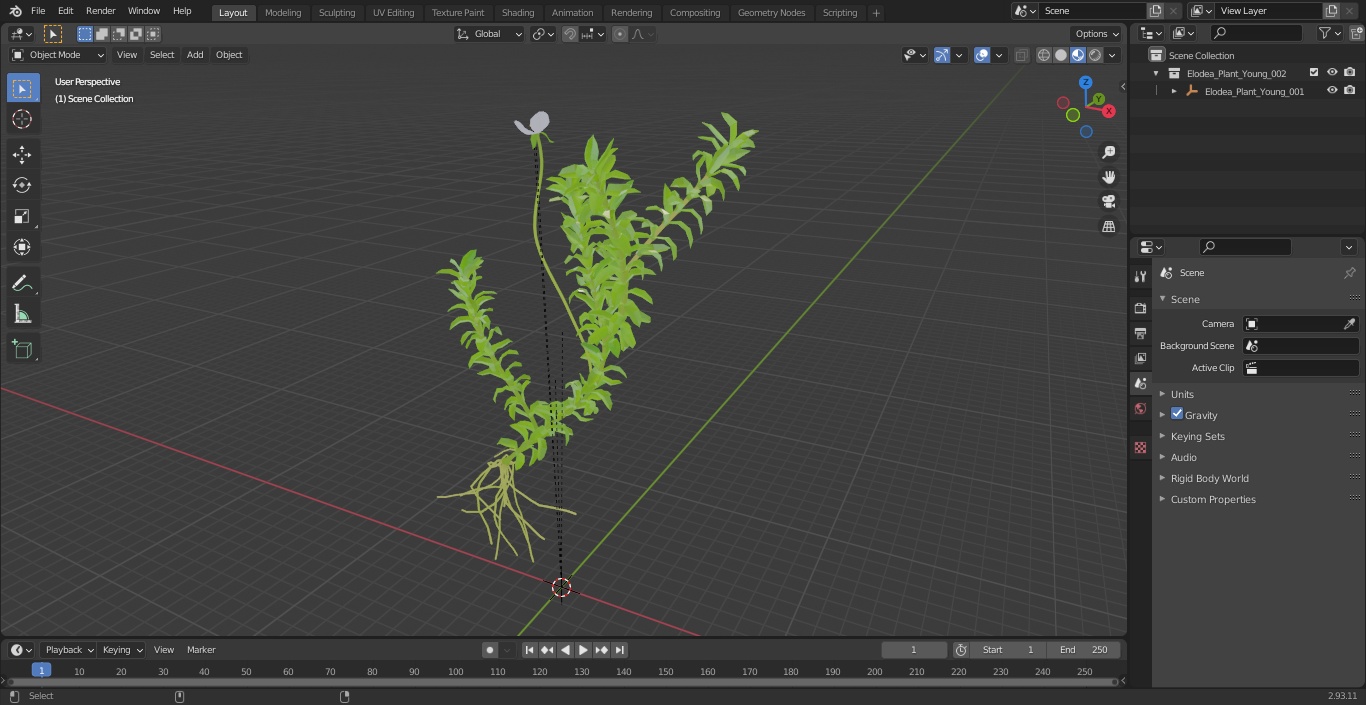Screen dimensions: 1366x705
Task: Hide Elodea_Plant_Young_001 with the eye icon
Action: [x=1332, y=91]
